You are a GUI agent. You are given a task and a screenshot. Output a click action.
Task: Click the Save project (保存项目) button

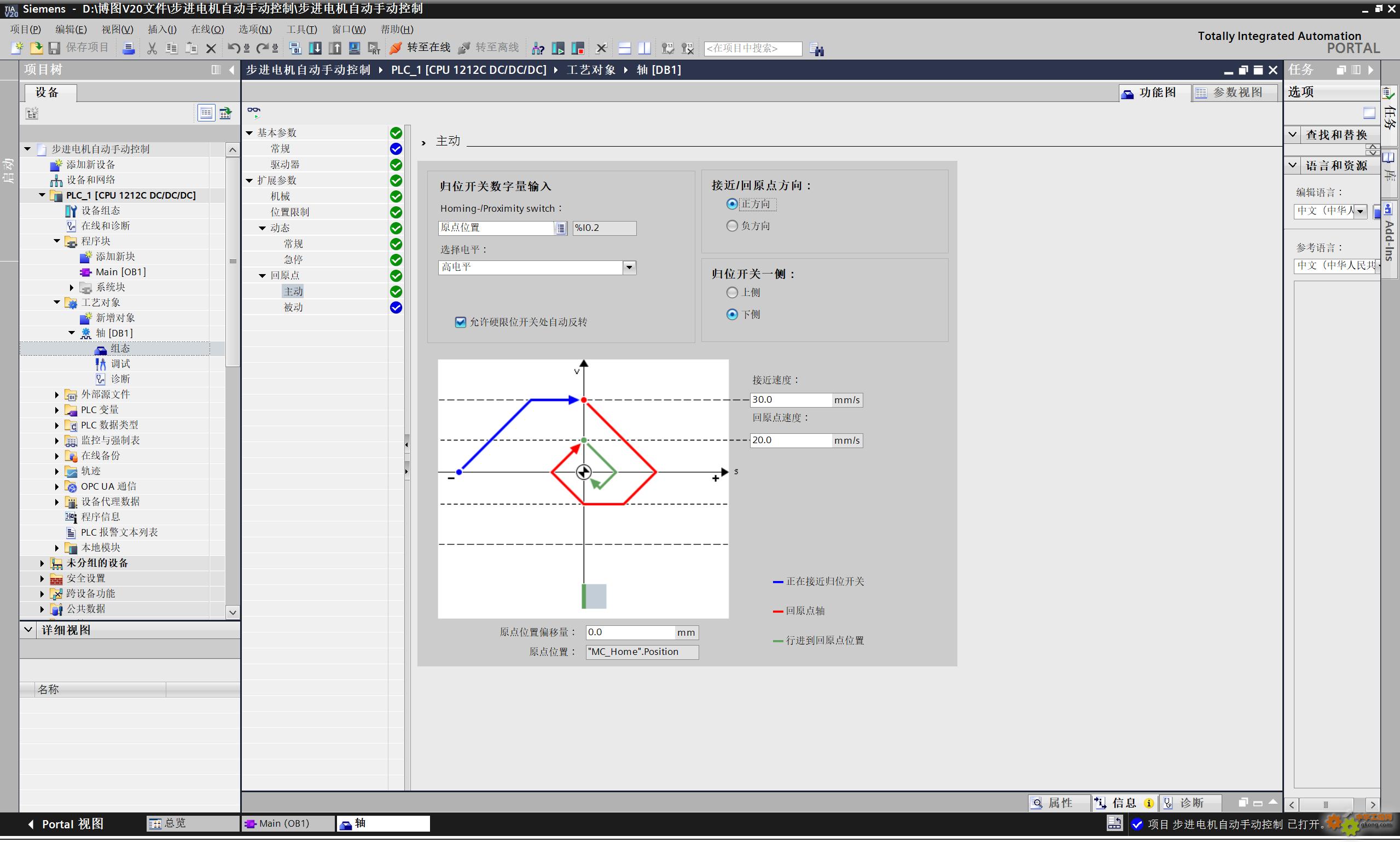pos(79,48)
